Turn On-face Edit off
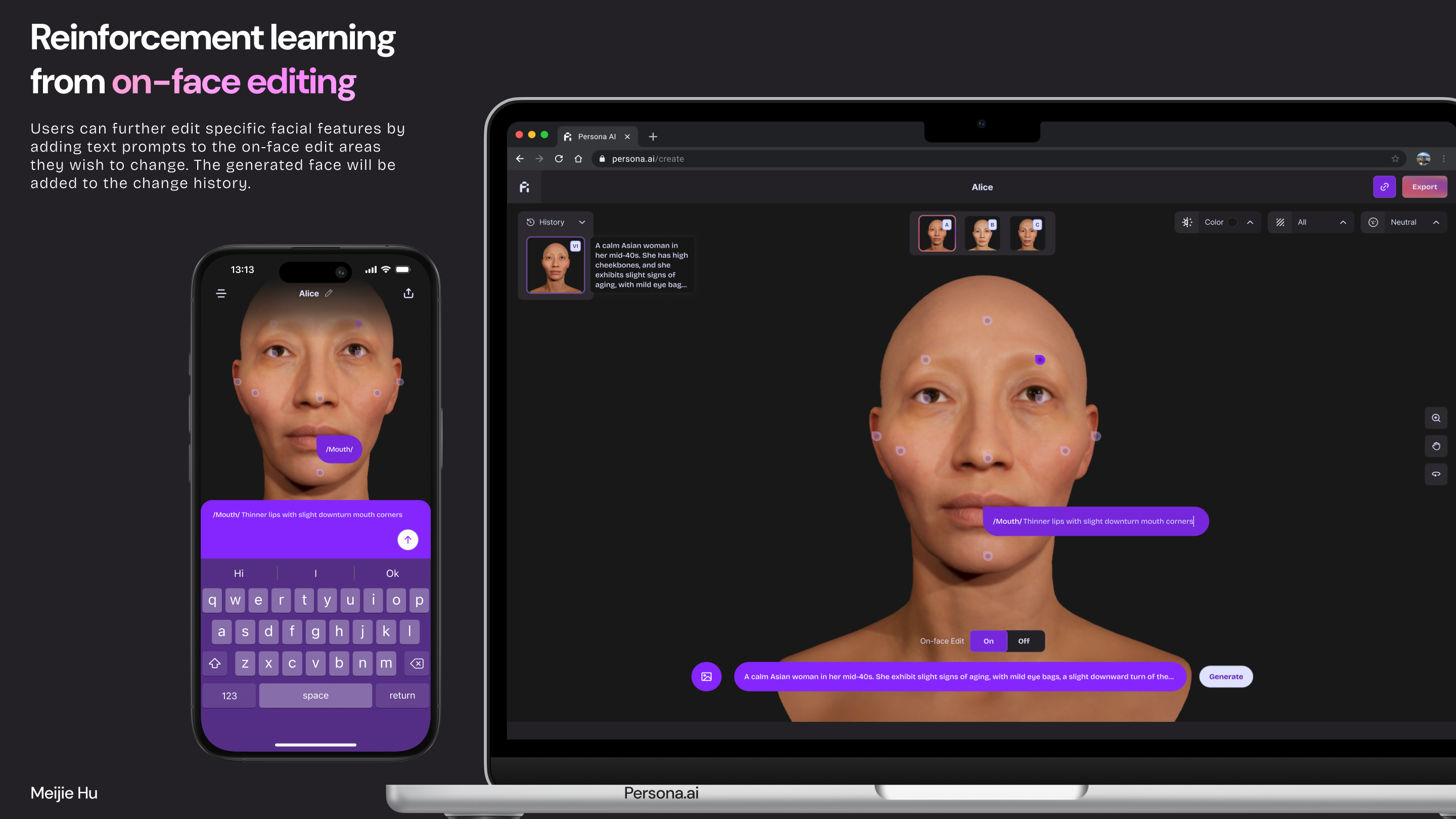1456x819 pixels. (1024, 641)
